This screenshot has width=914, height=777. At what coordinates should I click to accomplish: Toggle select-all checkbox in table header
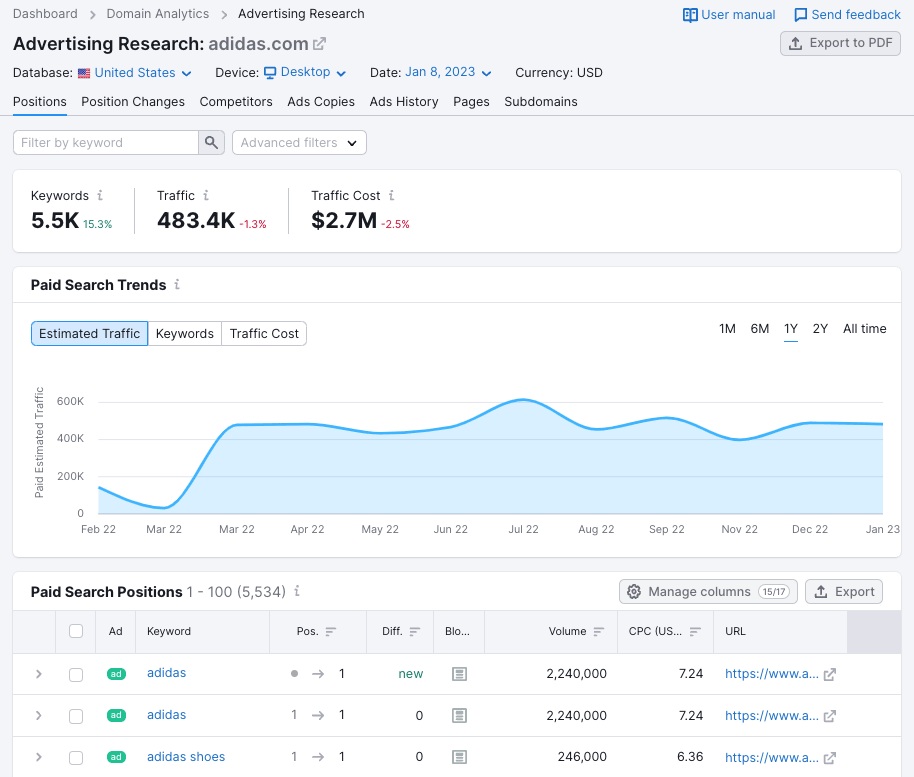pyautogui.click(x=76, y=631)
